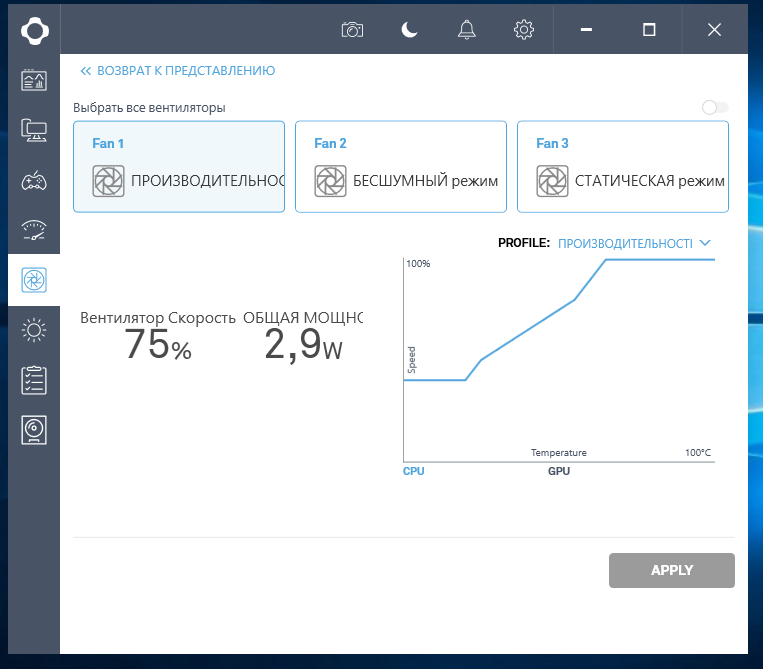Select GPU as temperature source
This screenshot has width=763, height=669.
(558, 471)
